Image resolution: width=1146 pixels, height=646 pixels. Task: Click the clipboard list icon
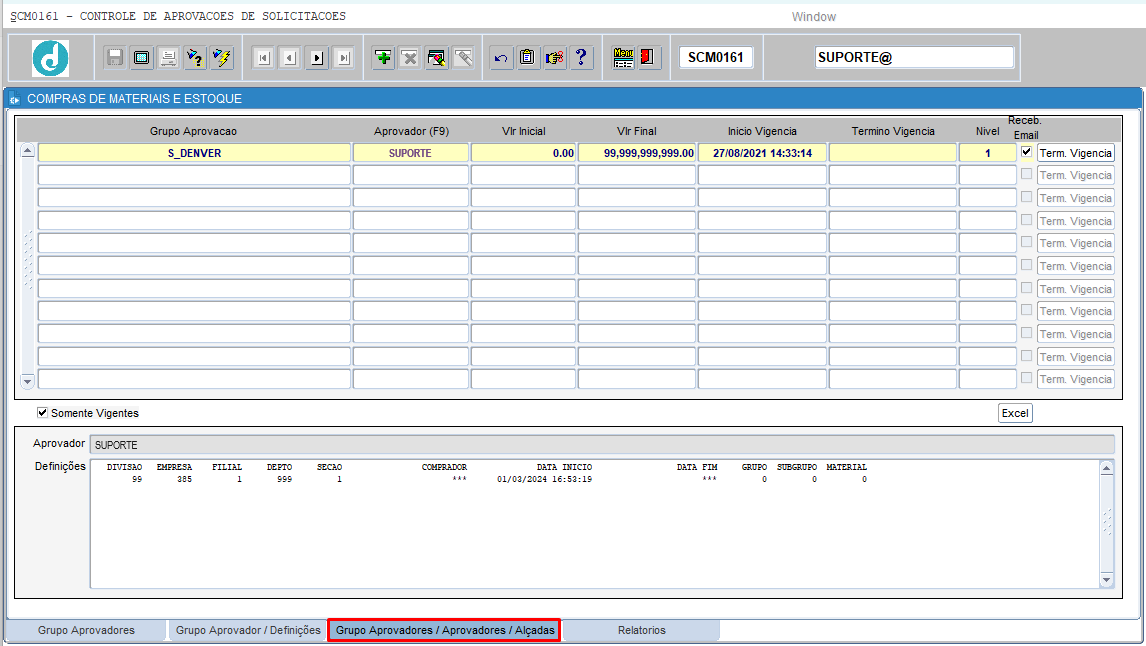coord(527,57)
